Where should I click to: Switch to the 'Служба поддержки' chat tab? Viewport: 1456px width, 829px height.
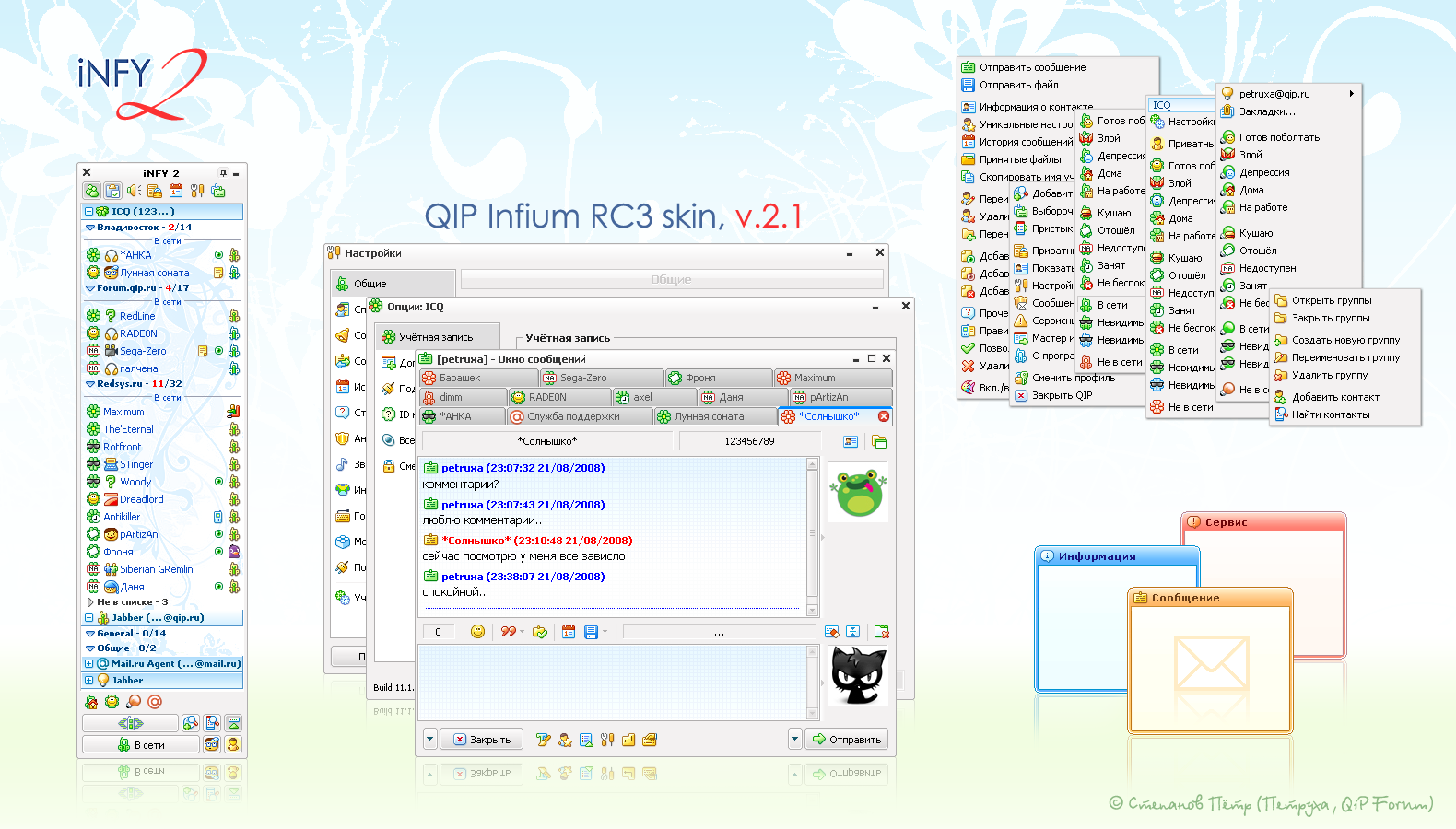tap(580, 416)
